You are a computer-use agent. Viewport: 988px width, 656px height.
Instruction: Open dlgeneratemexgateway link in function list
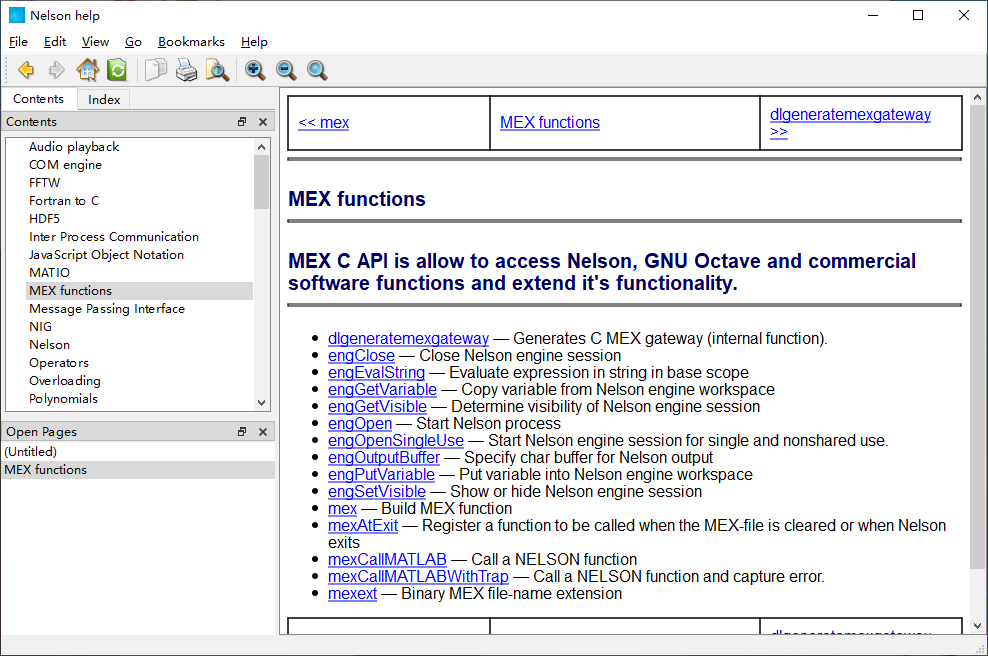[408, 338]
